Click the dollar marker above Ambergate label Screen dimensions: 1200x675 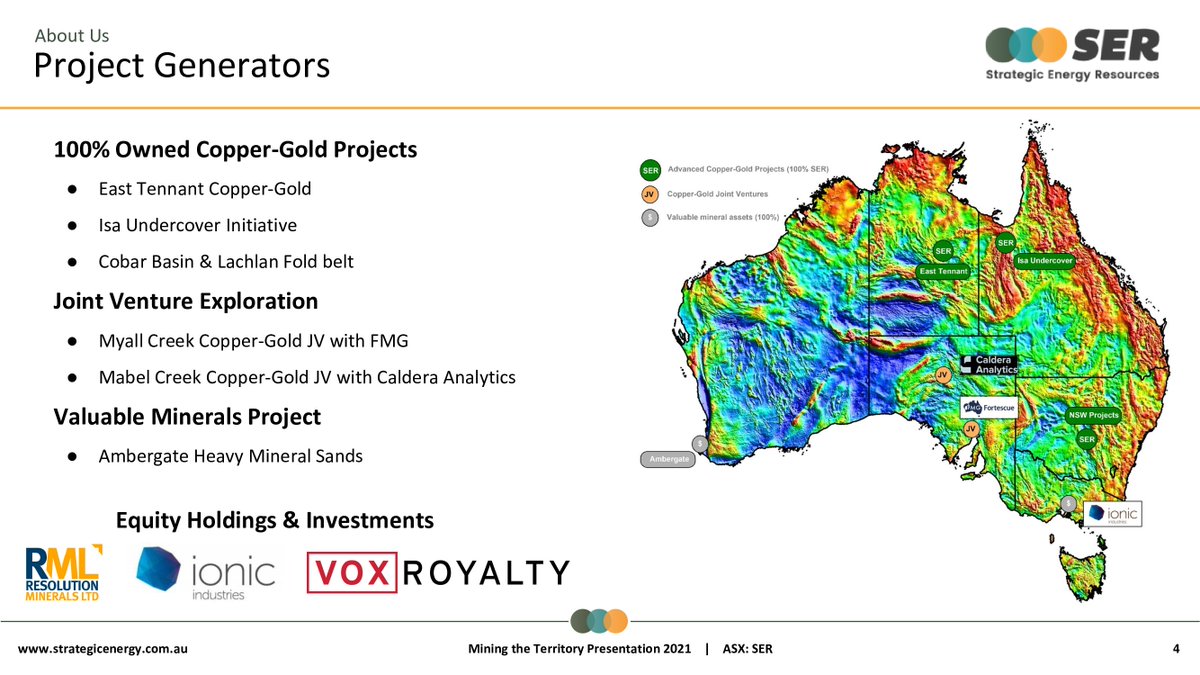(700, 443)
